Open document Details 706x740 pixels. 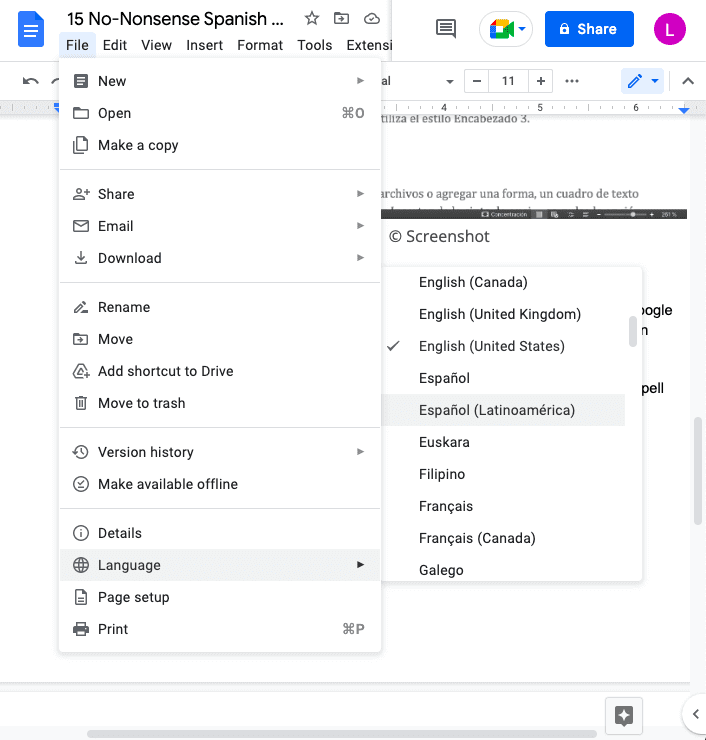[x=220, y=533]
